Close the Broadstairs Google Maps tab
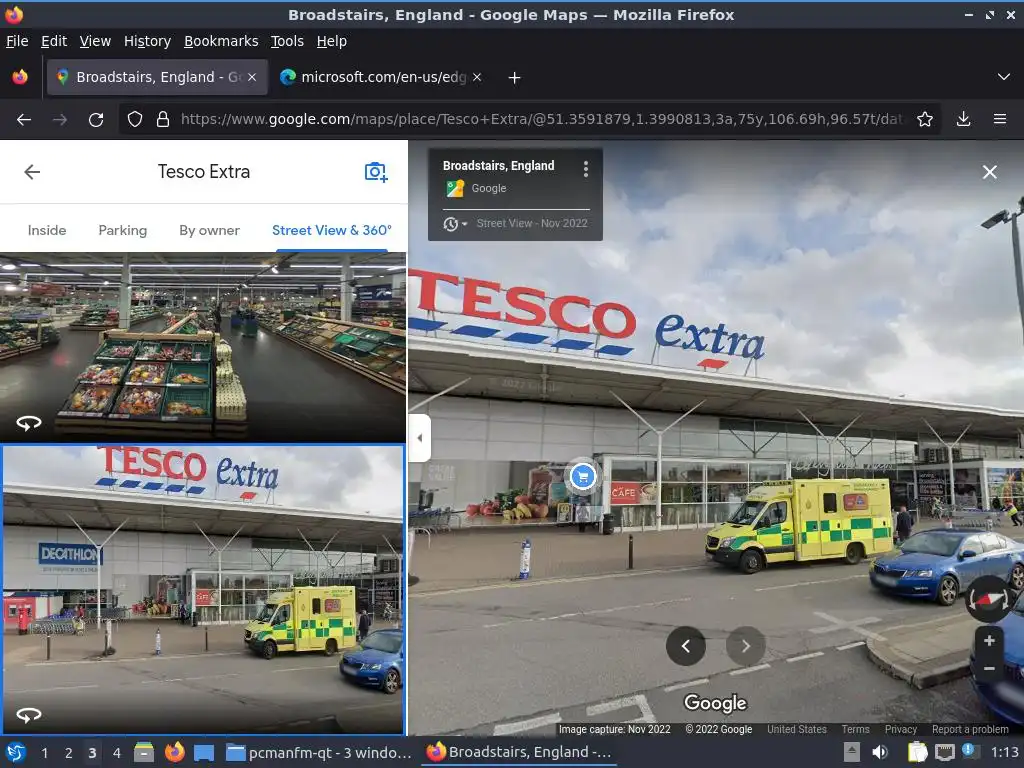Viewport: 1024px width, 768px height. point(252,77)
